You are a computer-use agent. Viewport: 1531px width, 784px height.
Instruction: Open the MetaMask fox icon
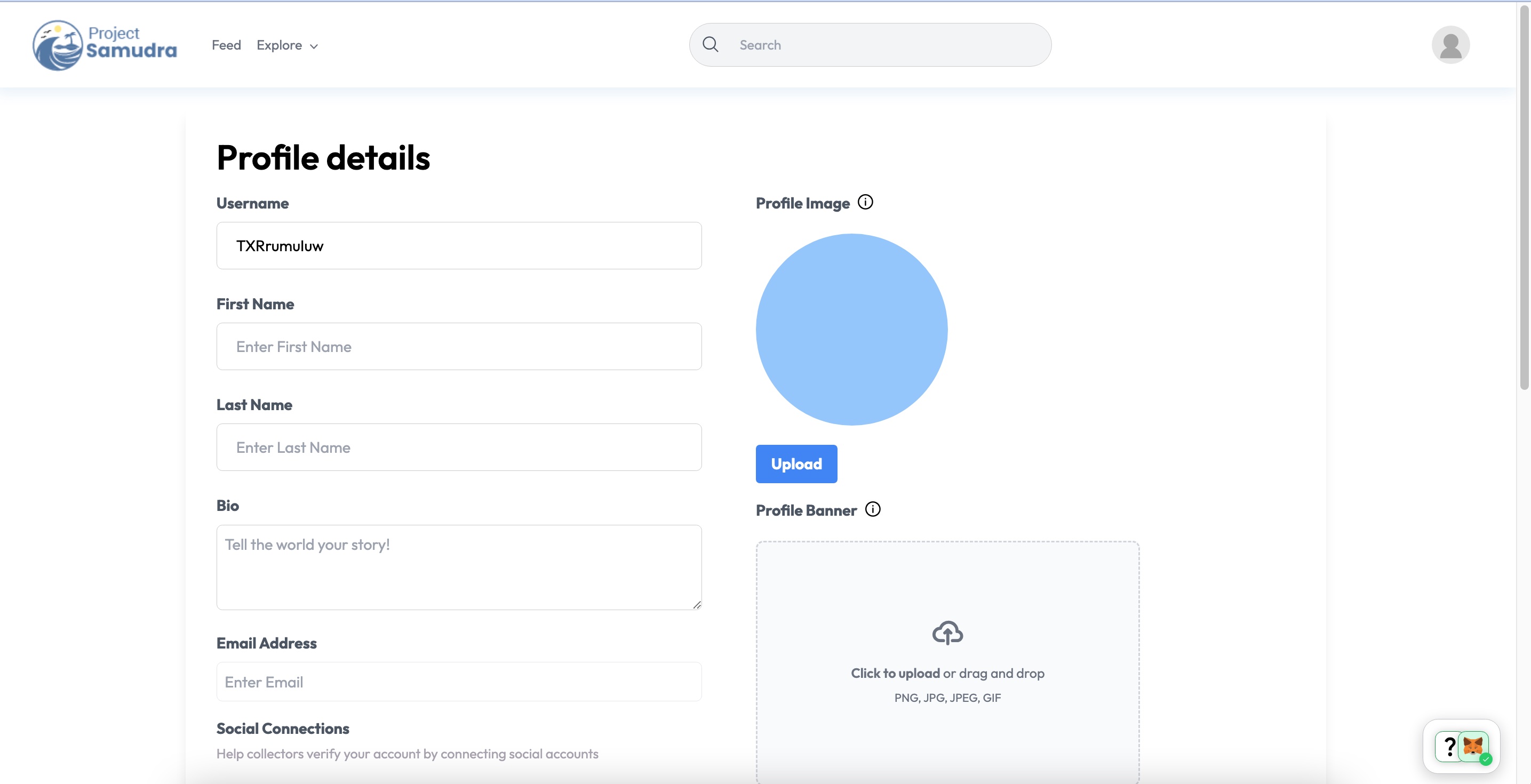coord(1473,747)
